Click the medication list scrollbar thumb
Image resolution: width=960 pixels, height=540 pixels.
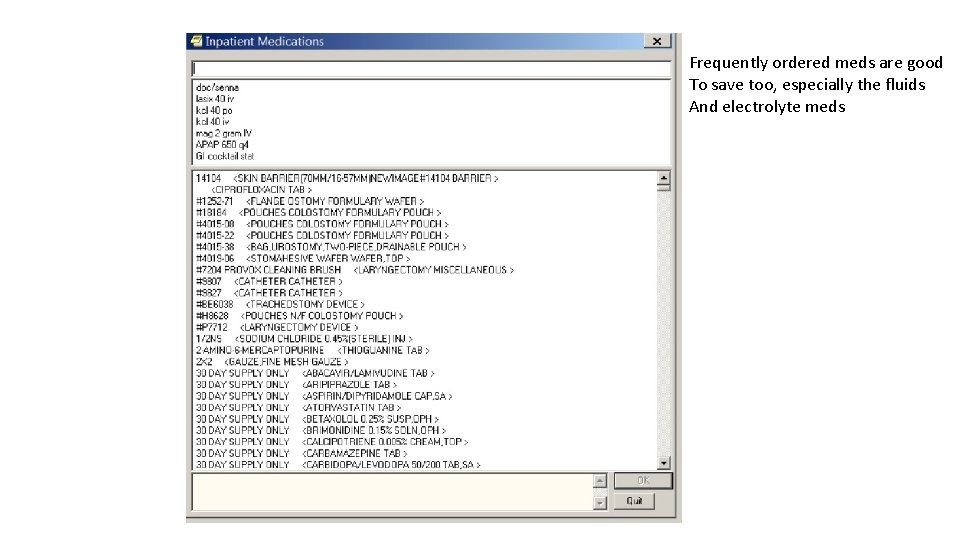point(663,188)
